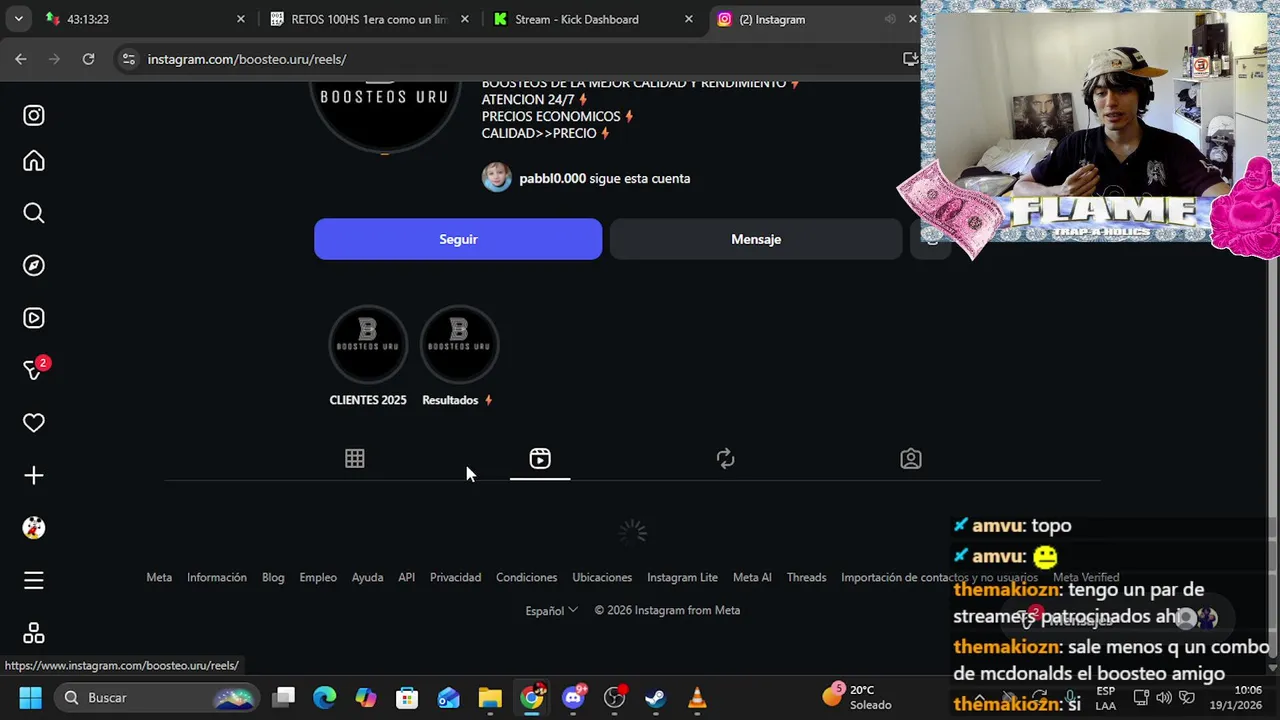The width and height of the screenshot is (1280, 720).
Task: Open the Blog footer link
Action: tap(273, 577)
